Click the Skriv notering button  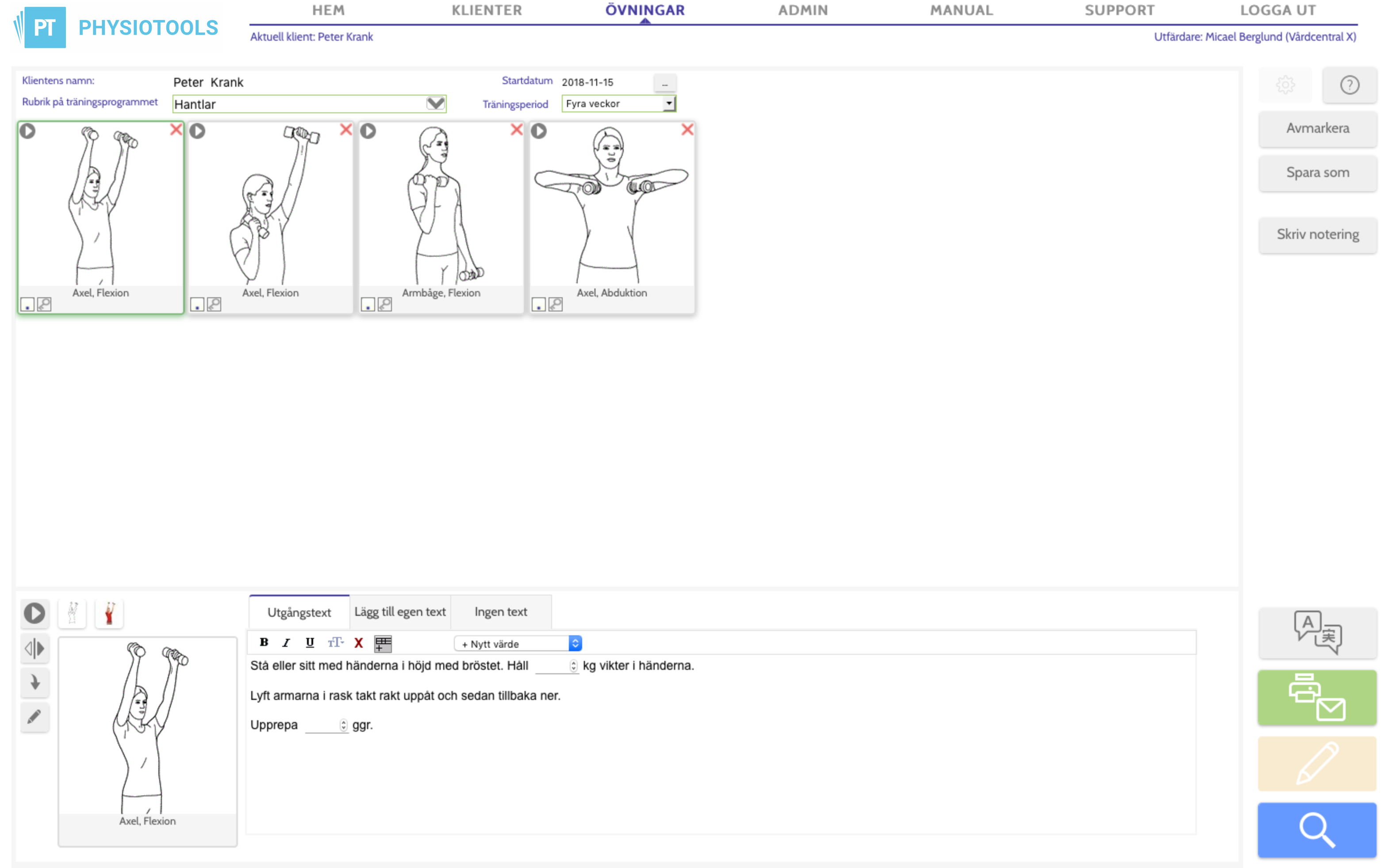tap(1317, 234)
